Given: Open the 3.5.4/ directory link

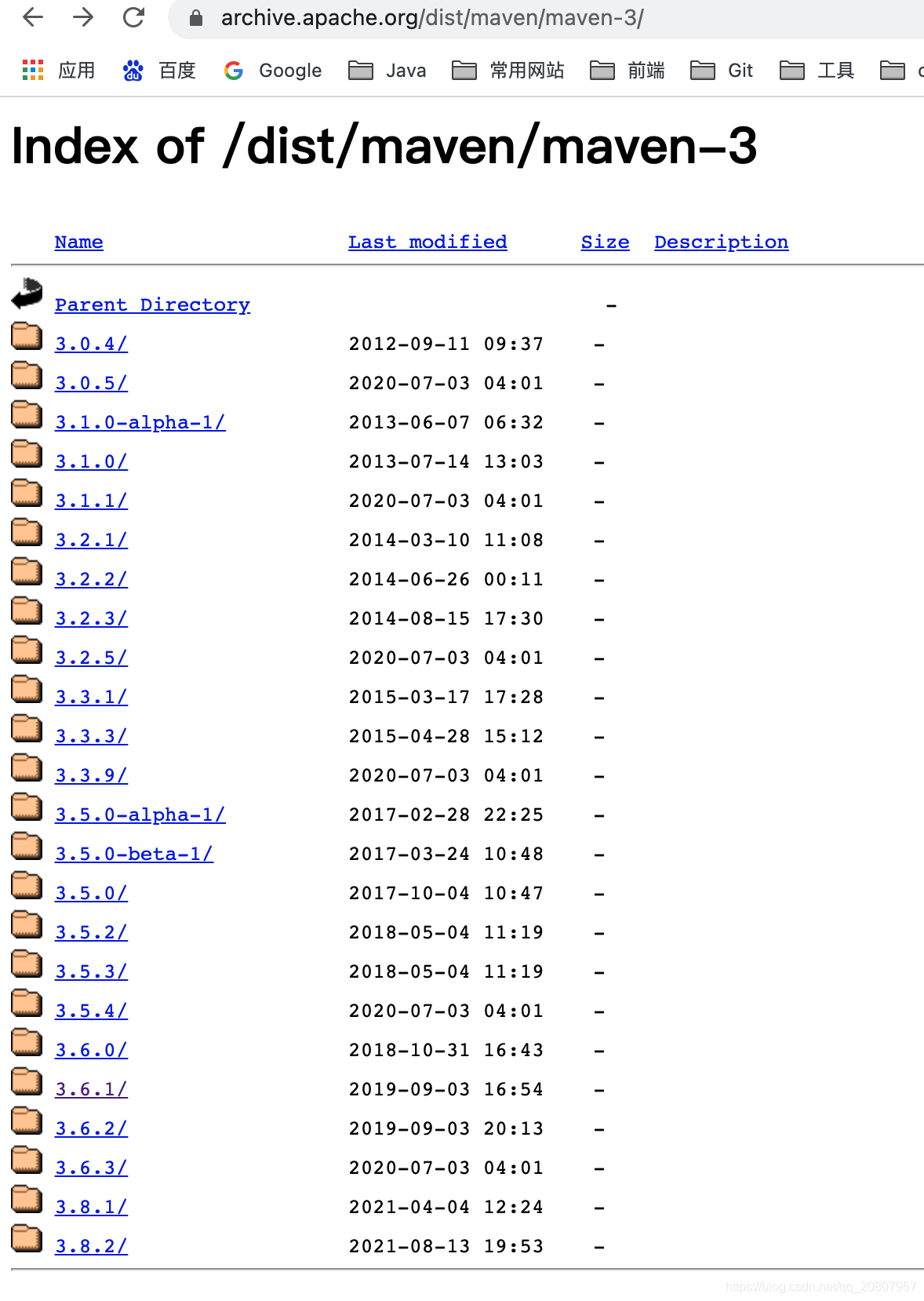Looking at the screenshot, I should click(91, 1011).
